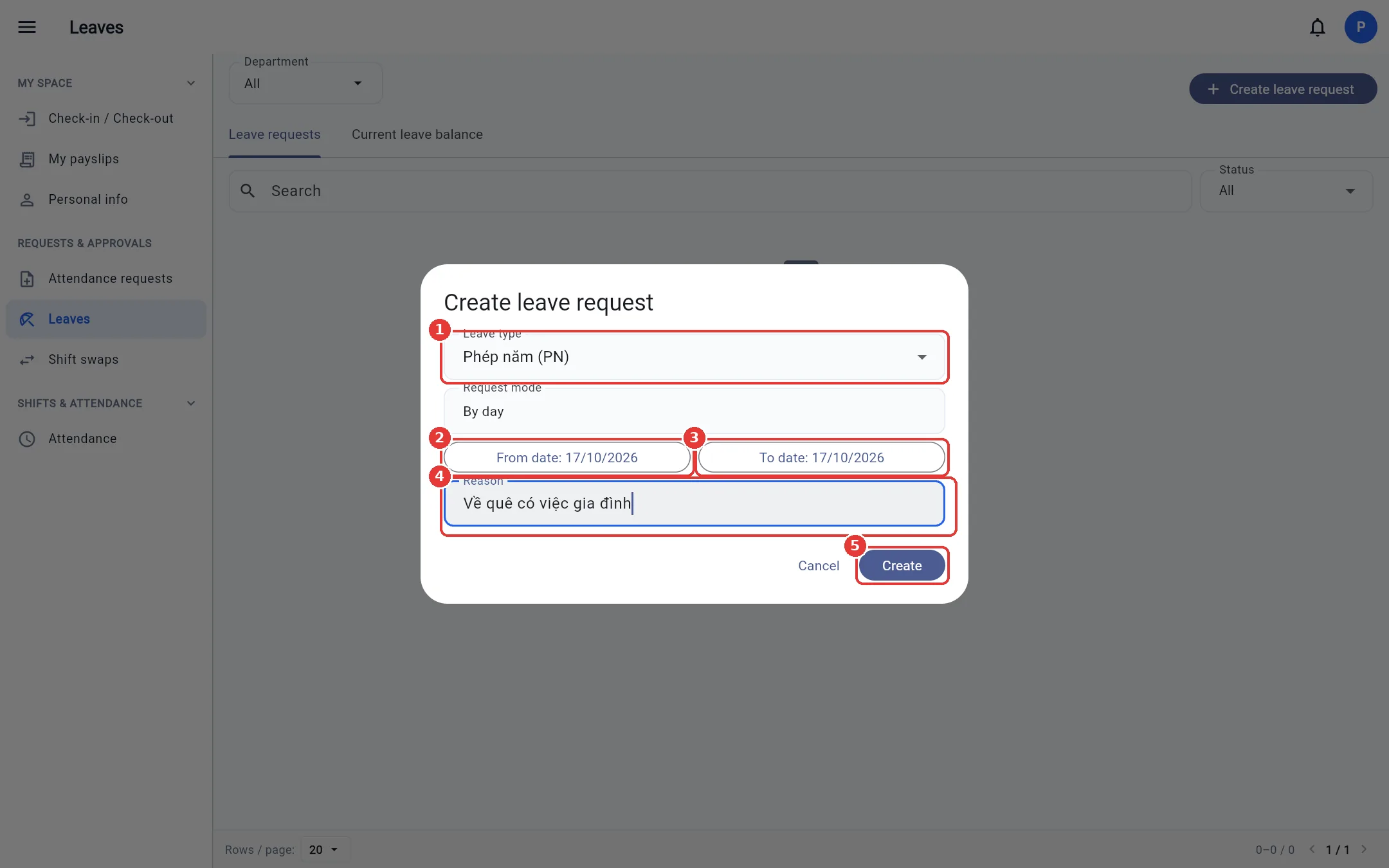Image resolution: width=1389 pixels, height=868 pixels.
Task: Open the Status filter dropdown
Action: pyautogui.click(x=1286, y=191)
